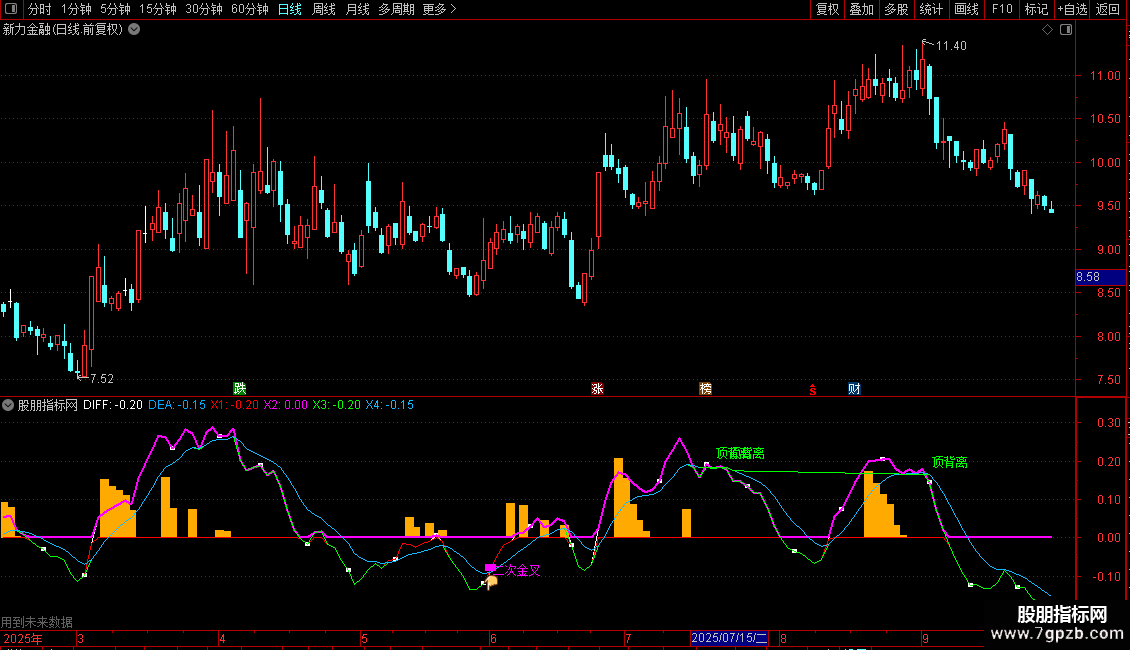Add stock to +自选 watchlist

coord(1072,9)
